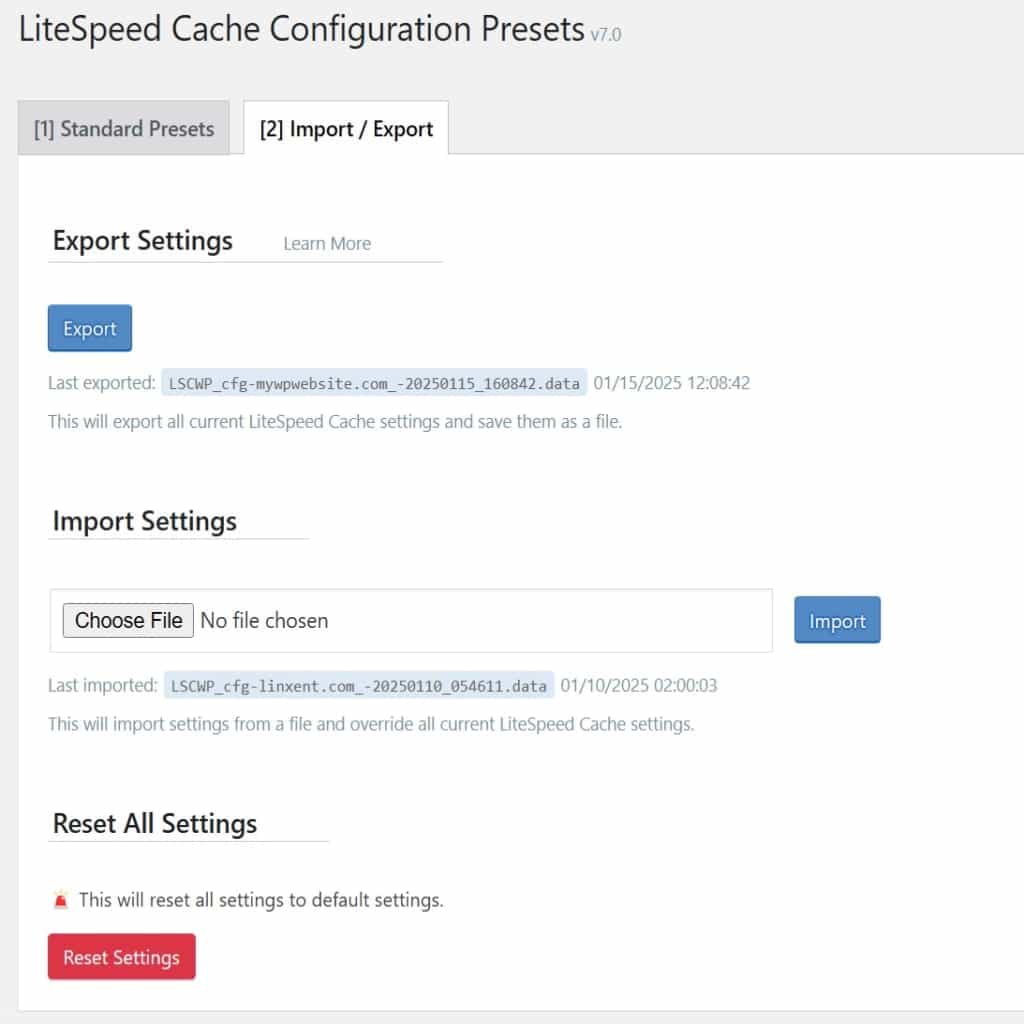Viewport: 1024px width, 1024px height.
Task: Click the v7.0 version label
Action: (606, 33)
